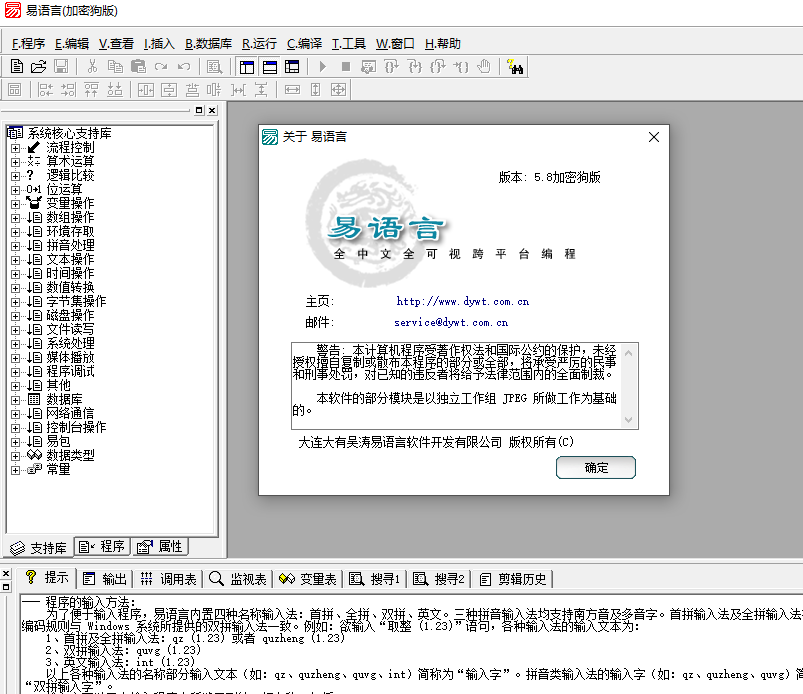Click the Copy toolbar icon
The height and width of the screenshot is (694, 803).
pyautogui.click(x=115, y=67)
